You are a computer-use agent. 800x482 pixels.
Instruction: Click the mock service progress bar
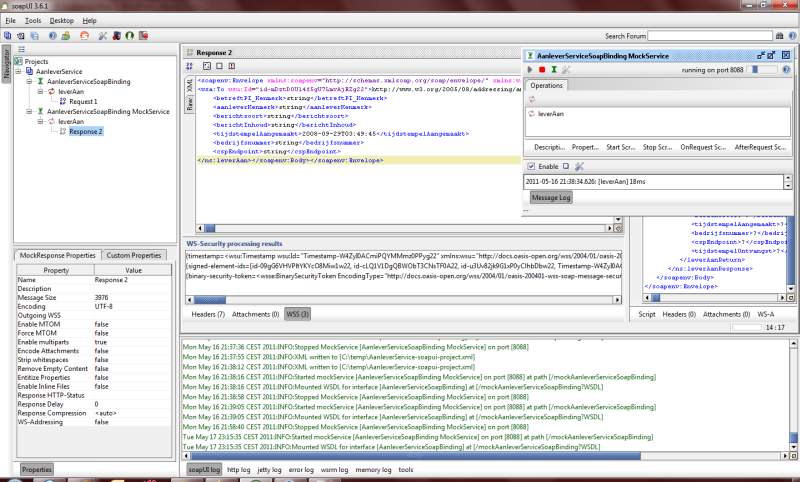pos(764,70)
